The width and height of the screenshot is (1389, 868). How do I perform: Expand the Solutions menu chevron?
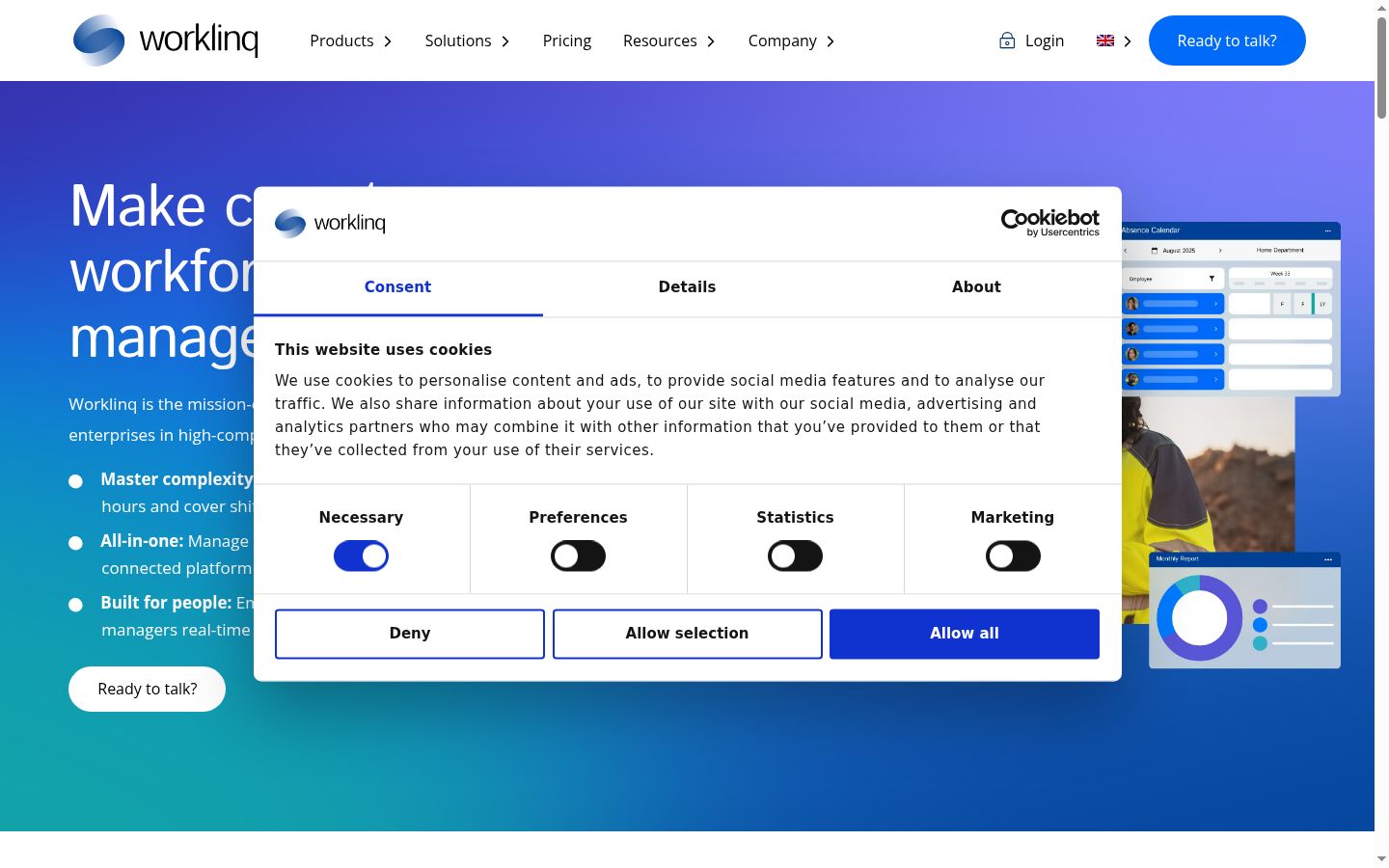pyautogui.click(x=505, y=41)
